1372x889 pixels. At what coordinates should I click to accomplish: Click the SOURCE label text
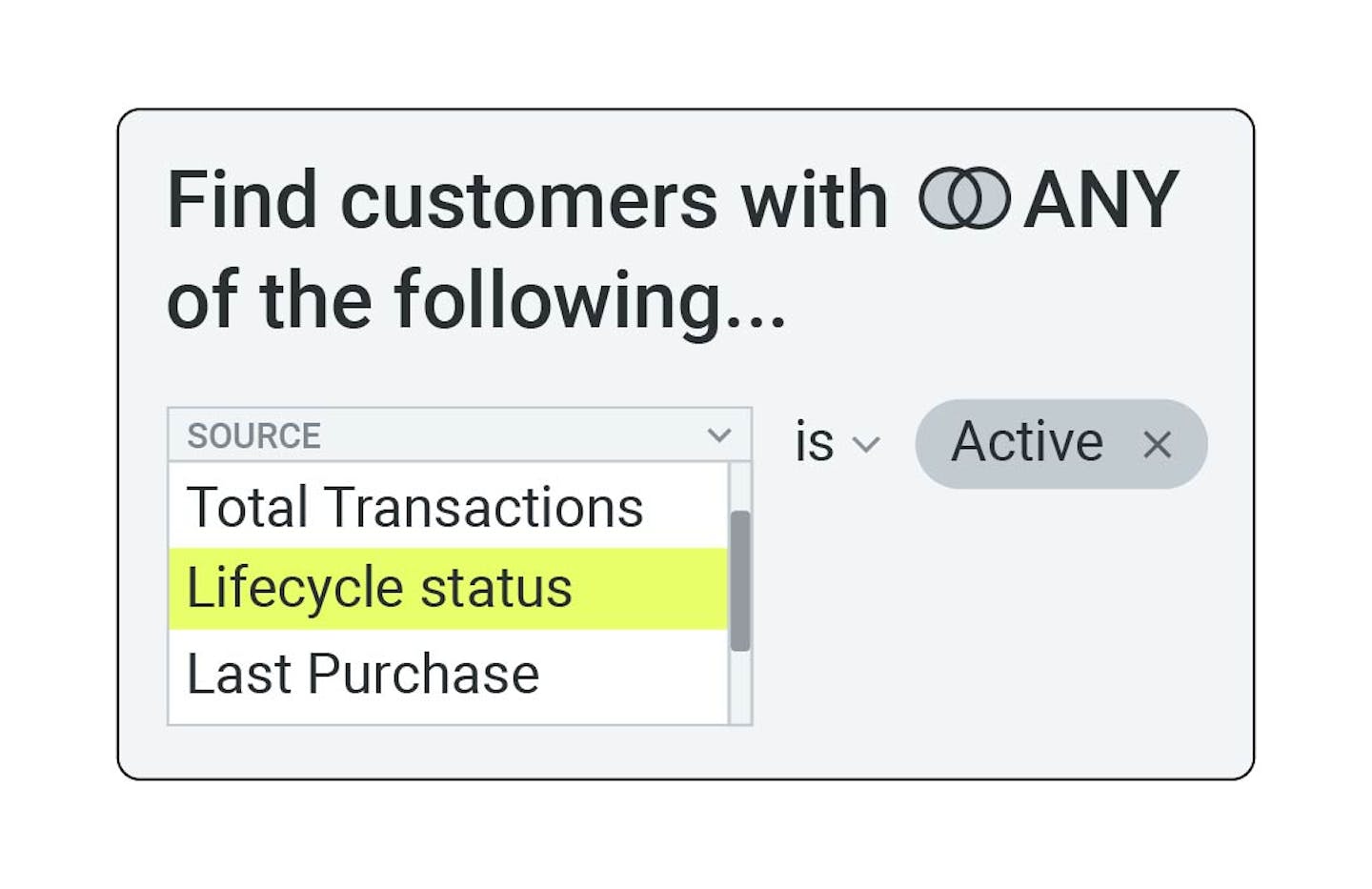[x=253, y=436]
